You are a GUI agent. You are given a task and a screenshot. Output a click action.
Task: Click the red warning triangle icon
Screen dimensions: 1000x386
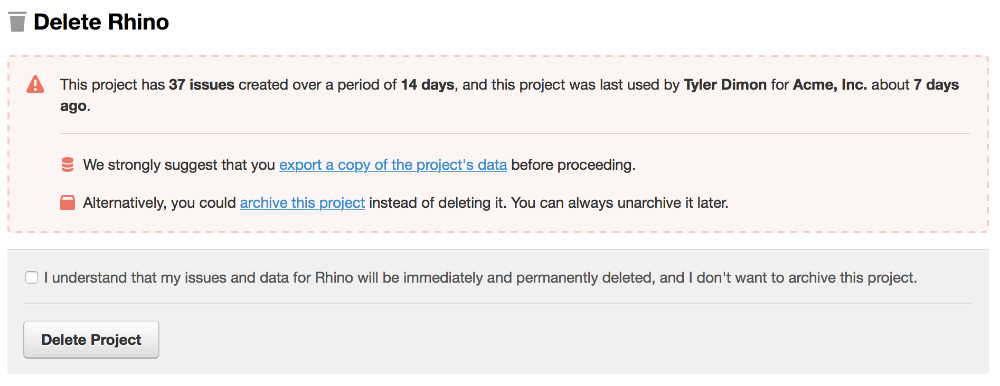[x=35, y=84]
